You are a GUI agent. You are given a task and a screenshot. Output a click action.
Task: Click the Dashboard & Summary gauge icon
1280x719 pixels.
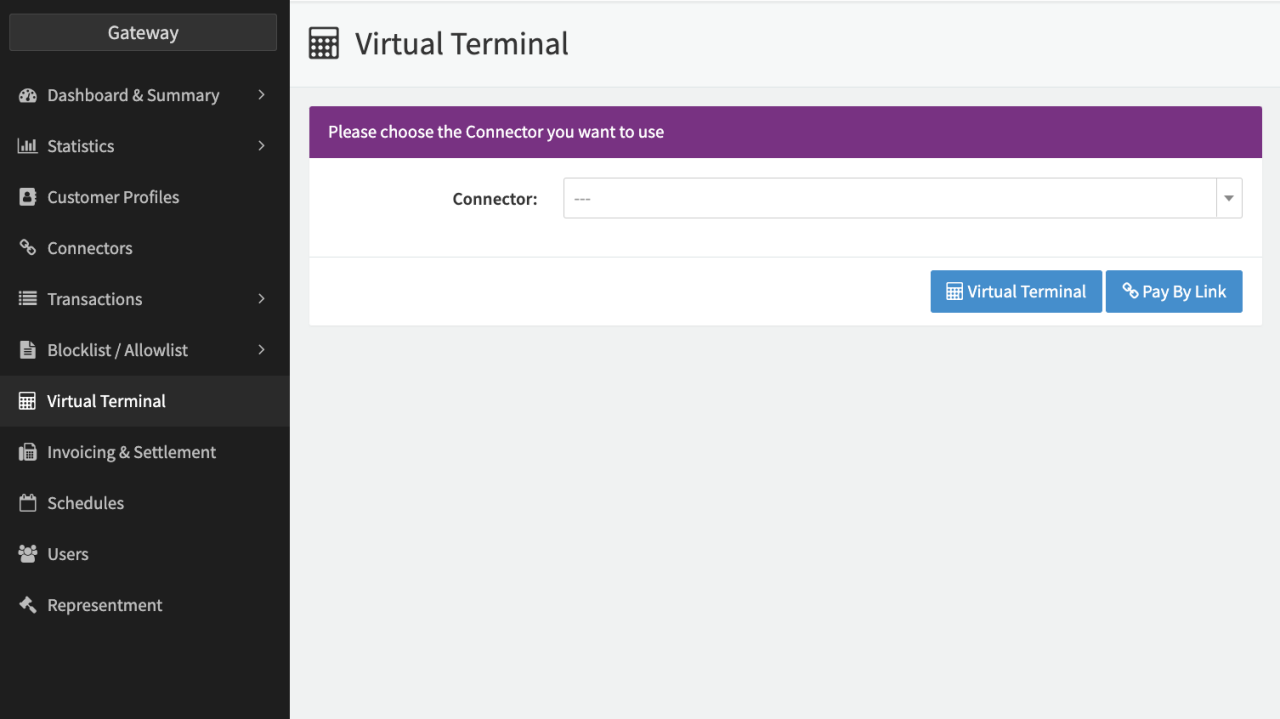(28, 96)
